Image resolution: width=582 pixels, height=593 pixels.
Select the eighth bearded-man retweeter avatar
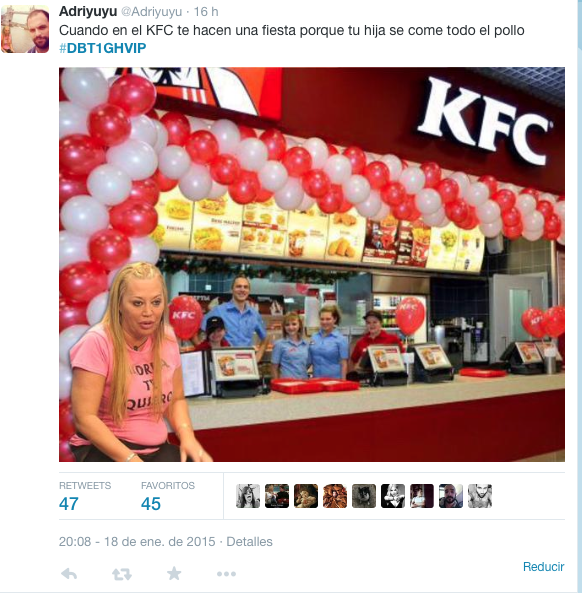click(451, 496)
